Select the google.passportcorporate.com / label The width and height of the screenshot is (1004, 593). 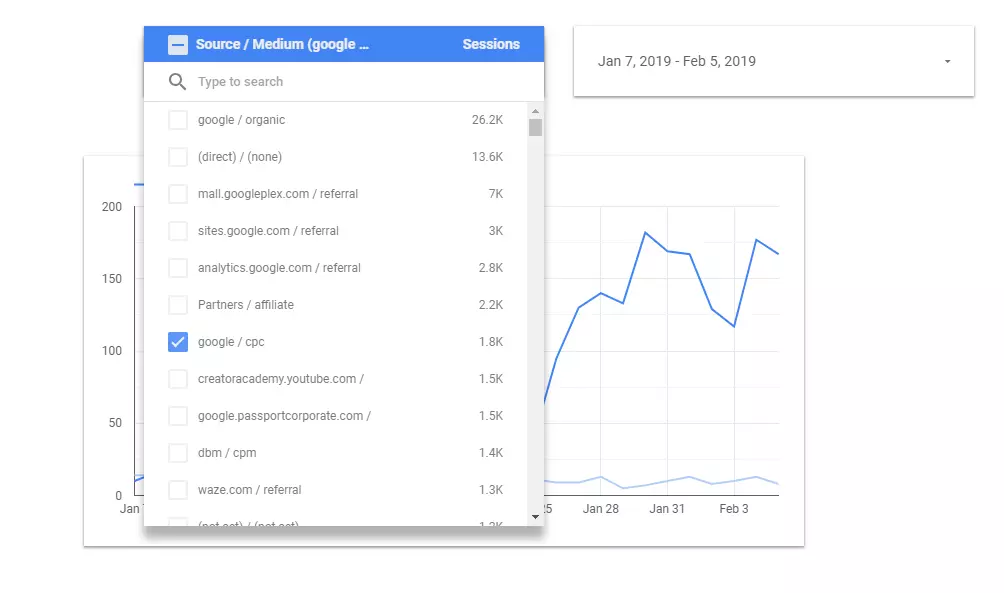pos(284,416)
